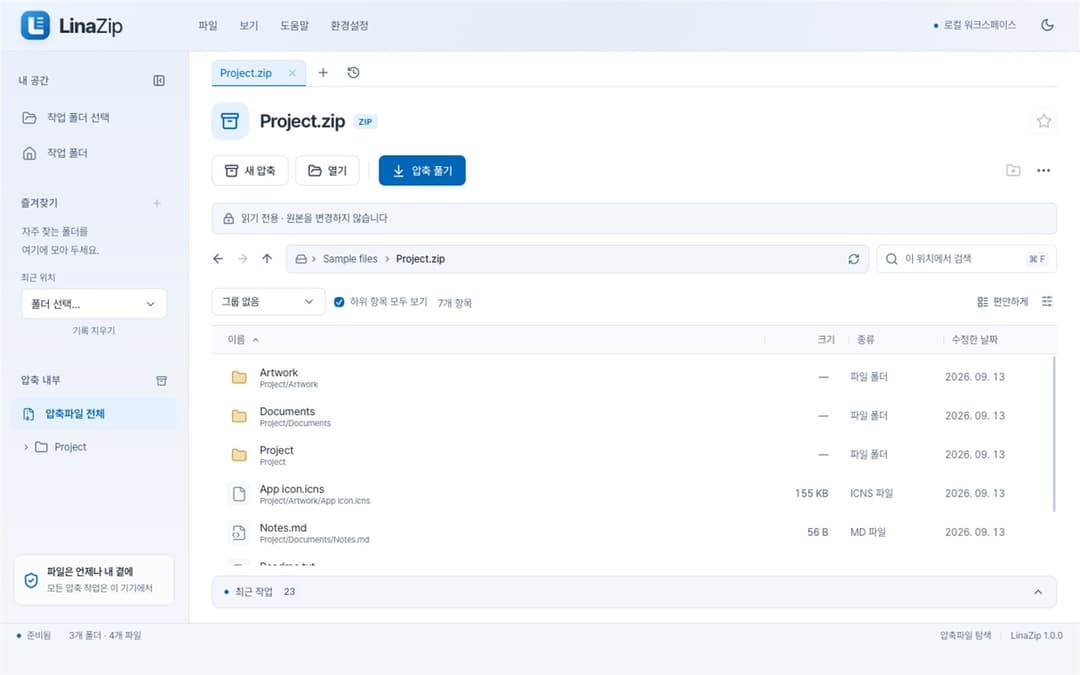This screenshot has height=675, width=1080.
Task: Click the App icon.icns file icon
Action: pos(239,494)
